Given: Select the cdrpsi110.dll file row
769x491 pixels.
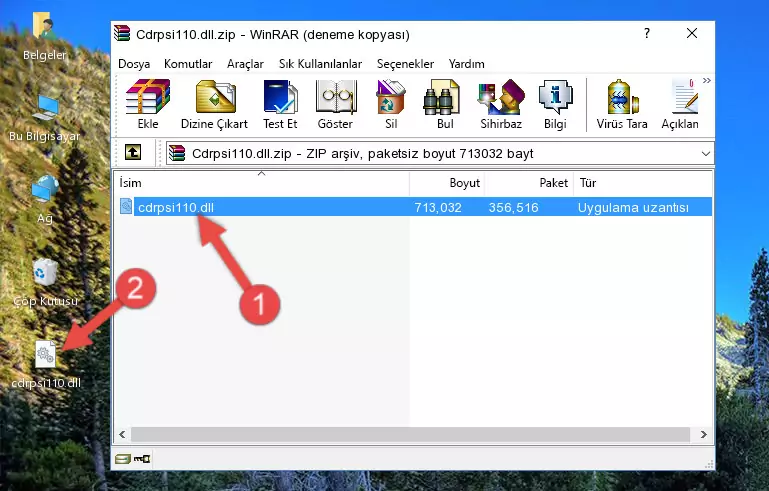Looking at the screenshot, I should coord(414,207).
